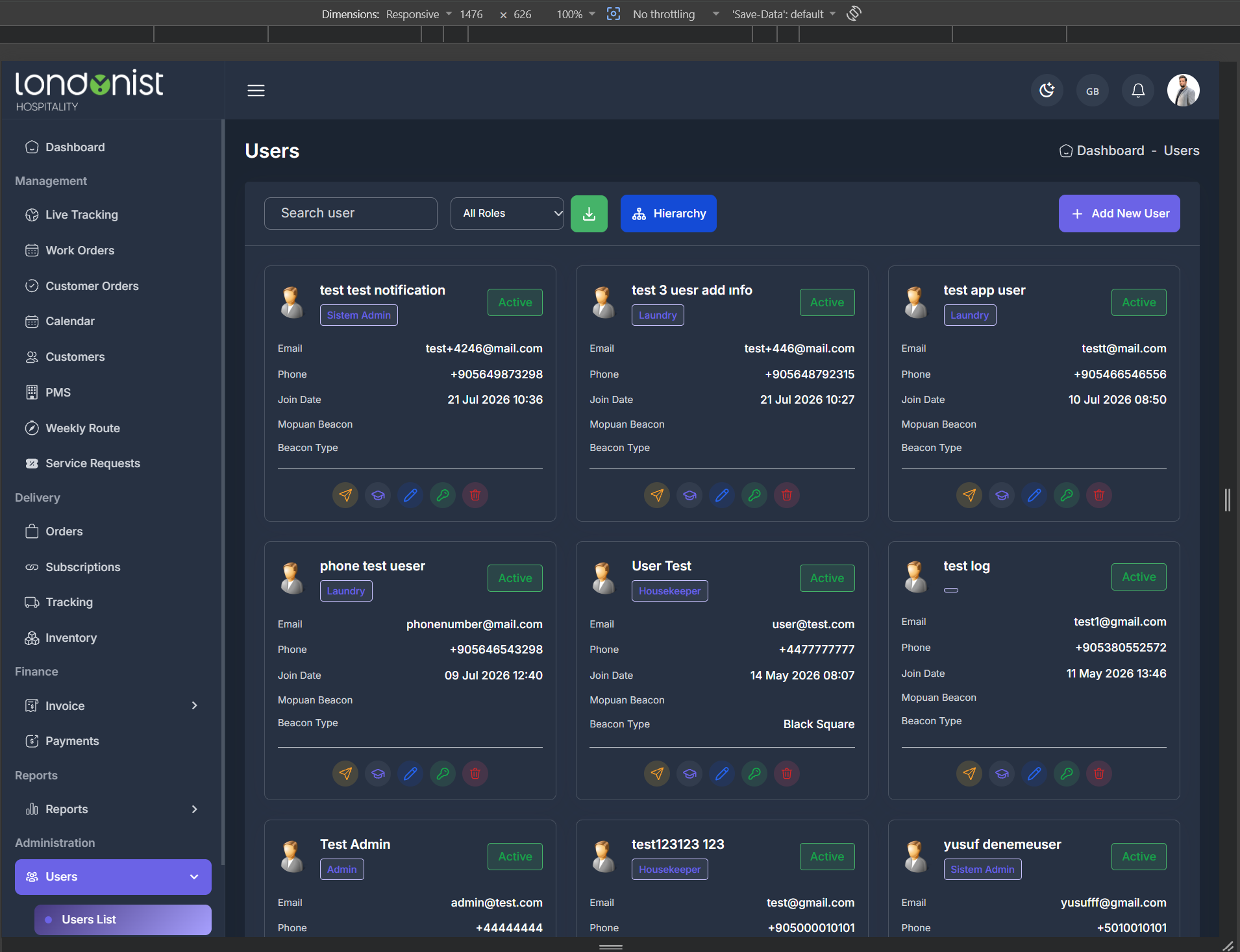Screen dimensions: 1240x952
Task: Open notifications bell
Action: [x=1137, y=90]
